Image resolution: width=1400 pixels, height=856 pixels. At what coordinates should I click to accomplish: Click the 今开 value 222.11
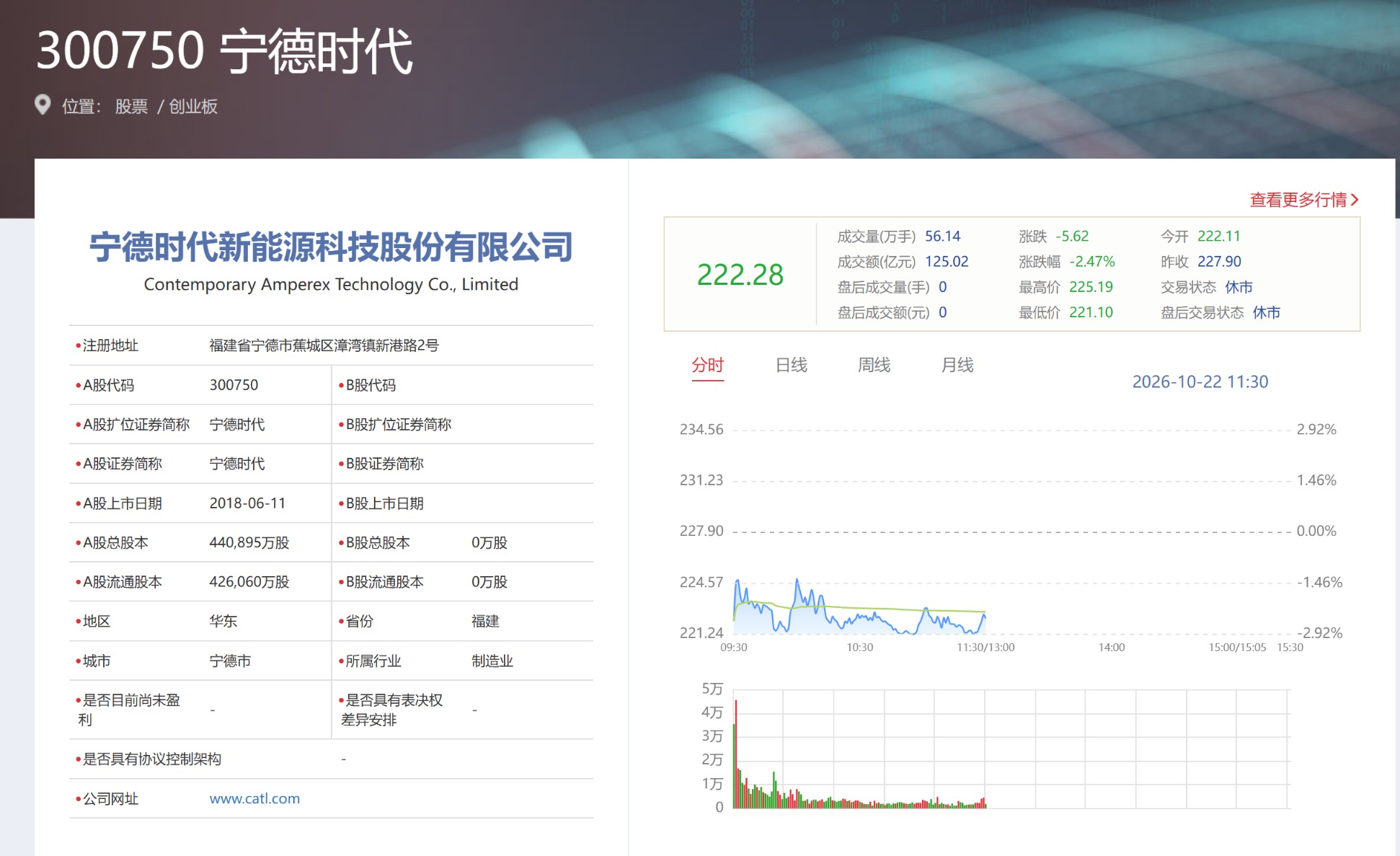(x=1218, y=236)
